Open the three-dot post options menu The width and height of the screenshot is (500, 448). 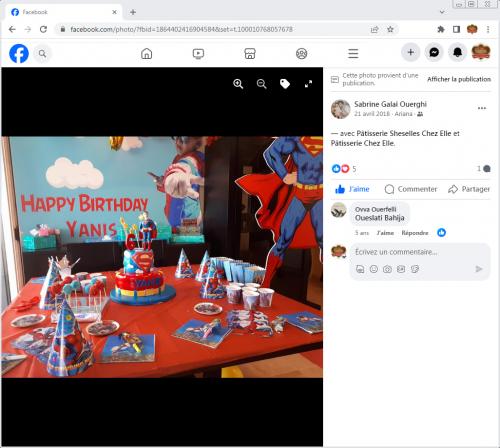coord(482,108)
